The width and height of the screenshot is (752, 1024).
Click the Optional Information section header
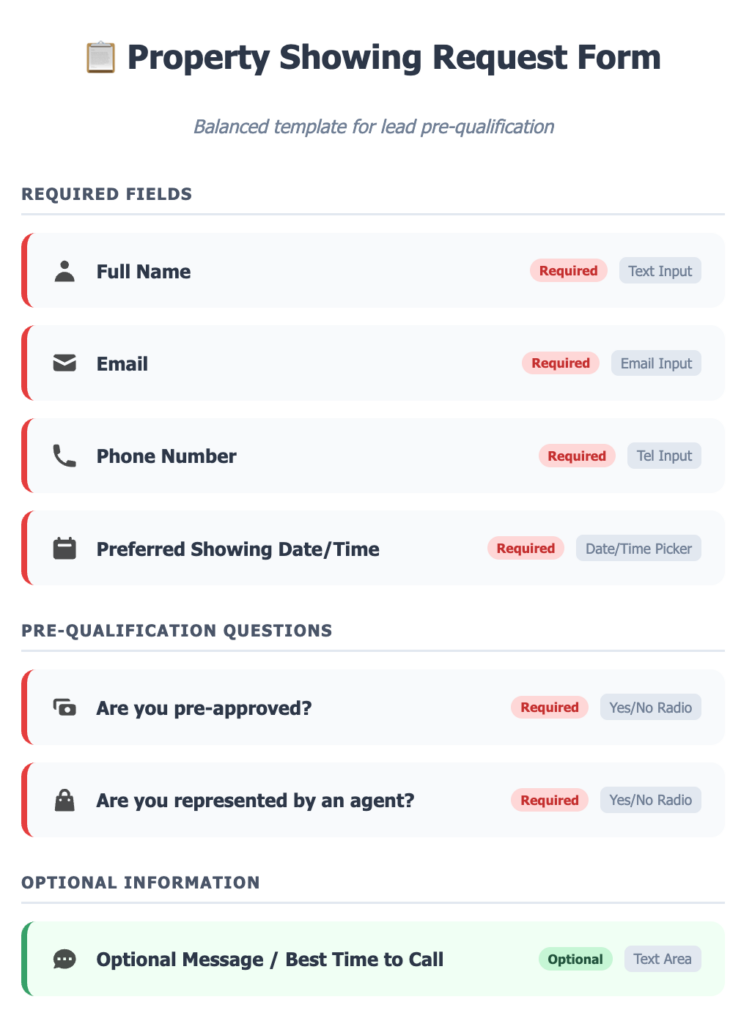point(140,883)
